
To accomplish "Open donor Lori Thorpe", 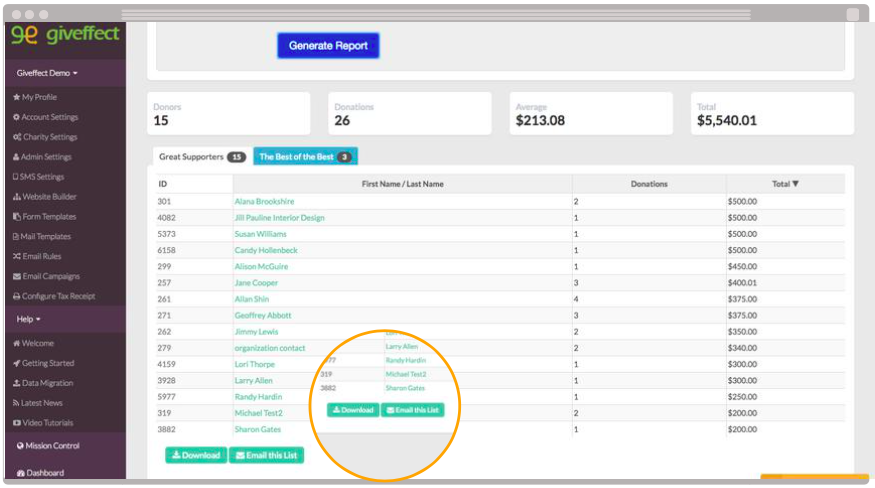I will (254, 364).
